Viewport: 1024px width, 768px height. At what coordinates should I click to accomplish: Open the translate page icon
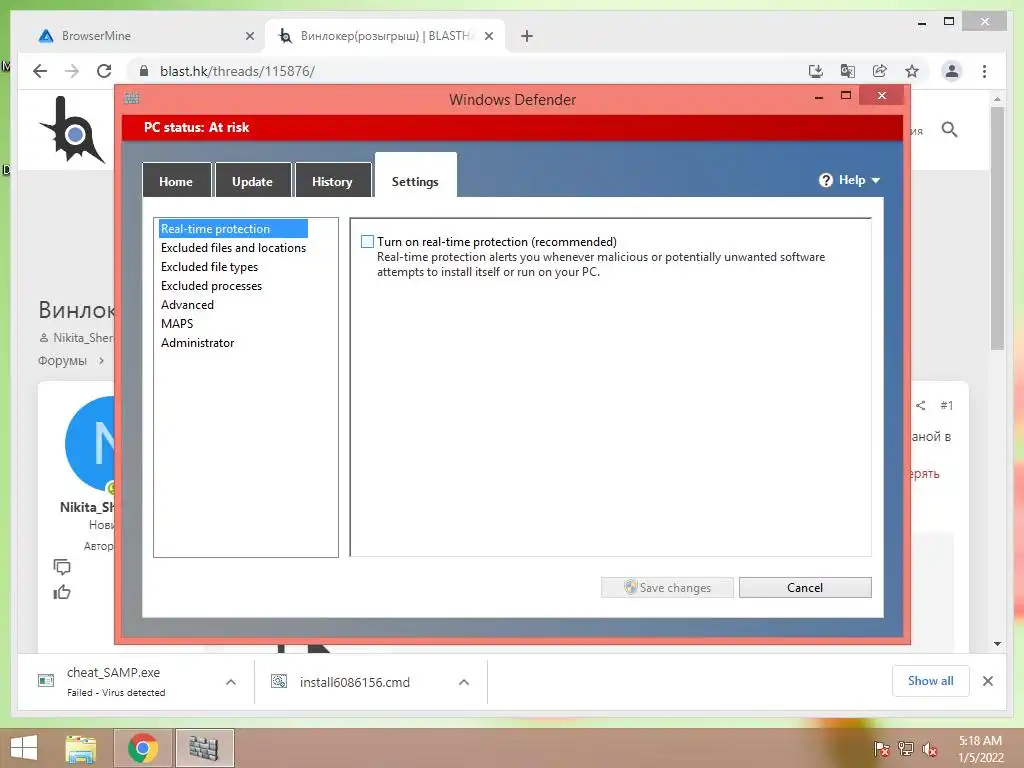[x=848, y=71]
